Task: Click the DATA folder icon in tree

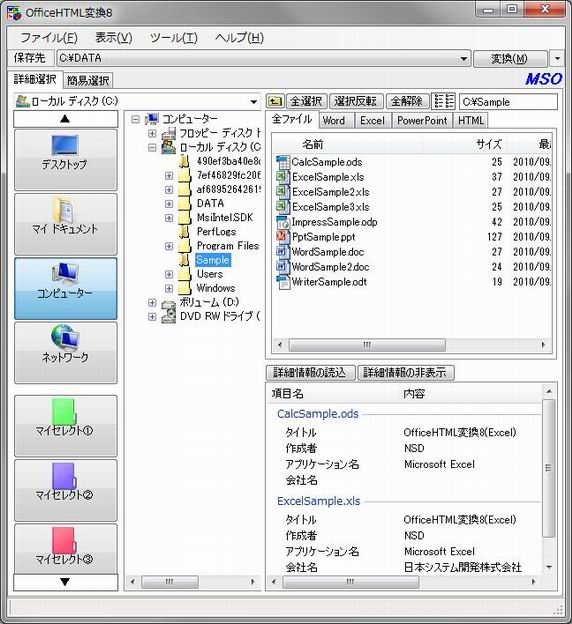Action: point(184,203)
